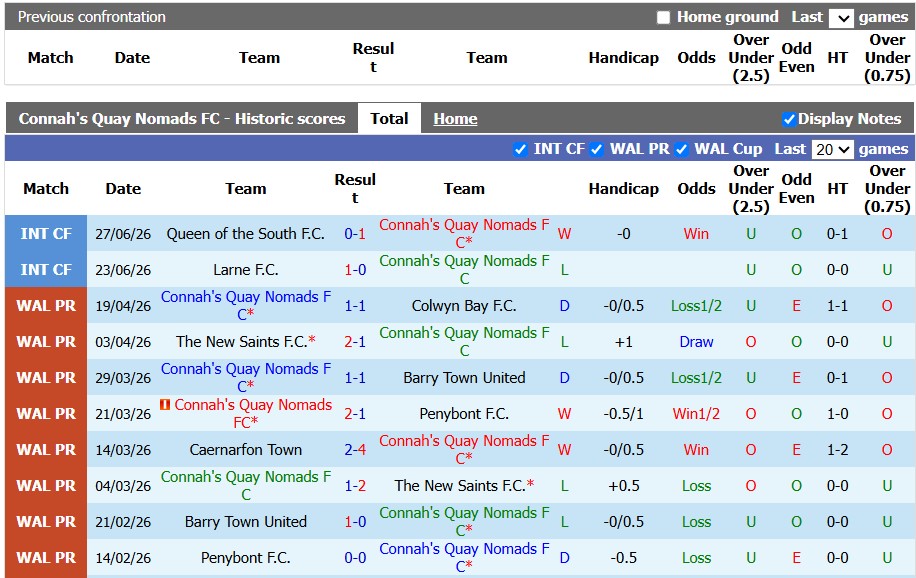Click the Draw odds cell on 03/04/26

coord(696,342)
